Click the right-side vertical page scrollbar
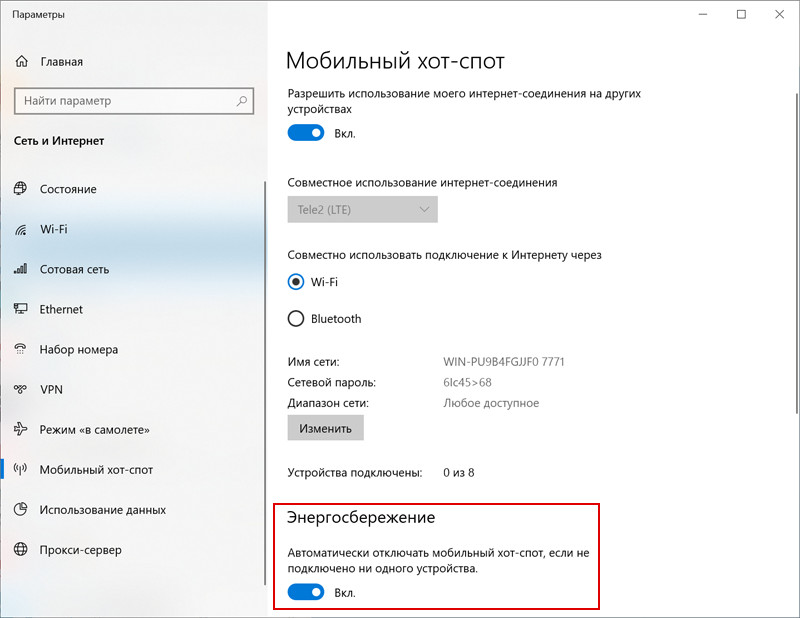The height and width of the screenshot is (618, 800). 797,253
